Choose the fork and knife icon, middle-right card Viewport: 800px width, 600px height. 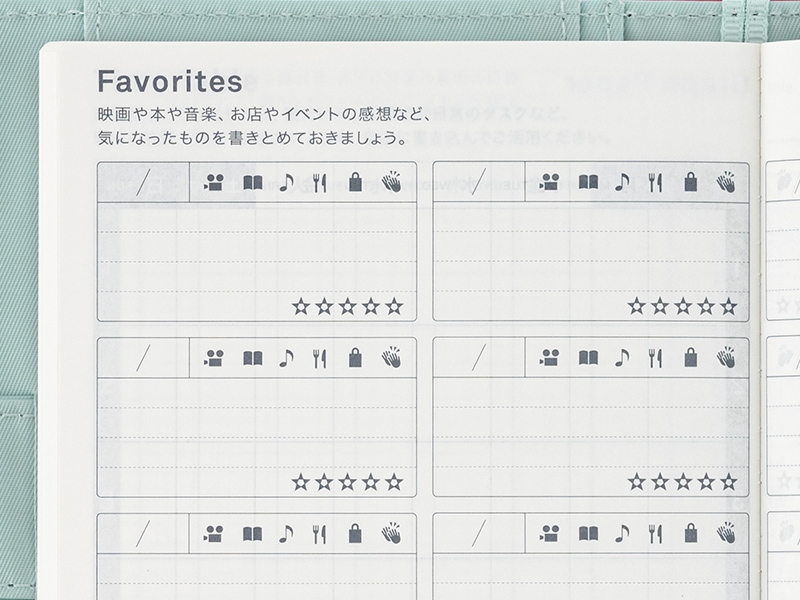click(655, 357)
